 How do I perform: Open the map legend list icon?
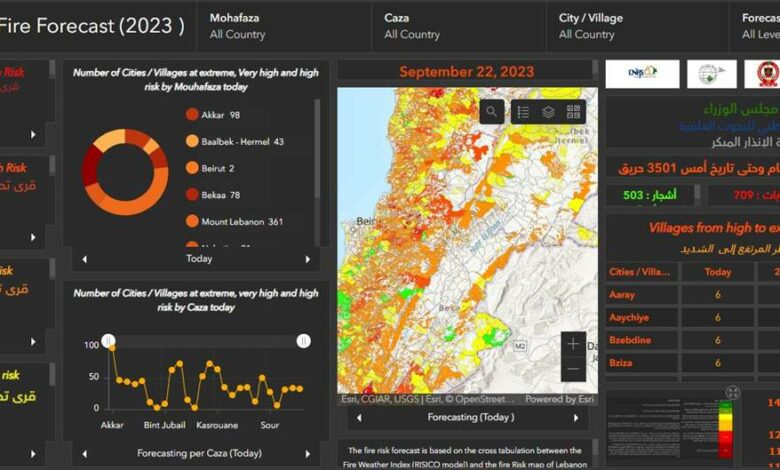523,112
